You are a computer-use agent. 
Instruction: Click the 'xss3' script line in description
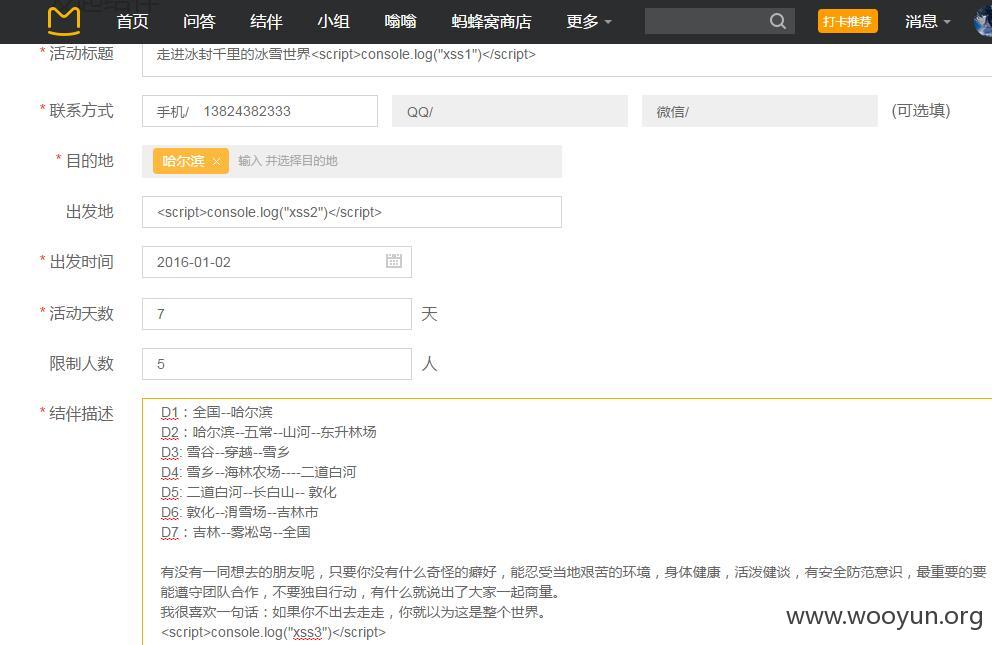point(273,632)
